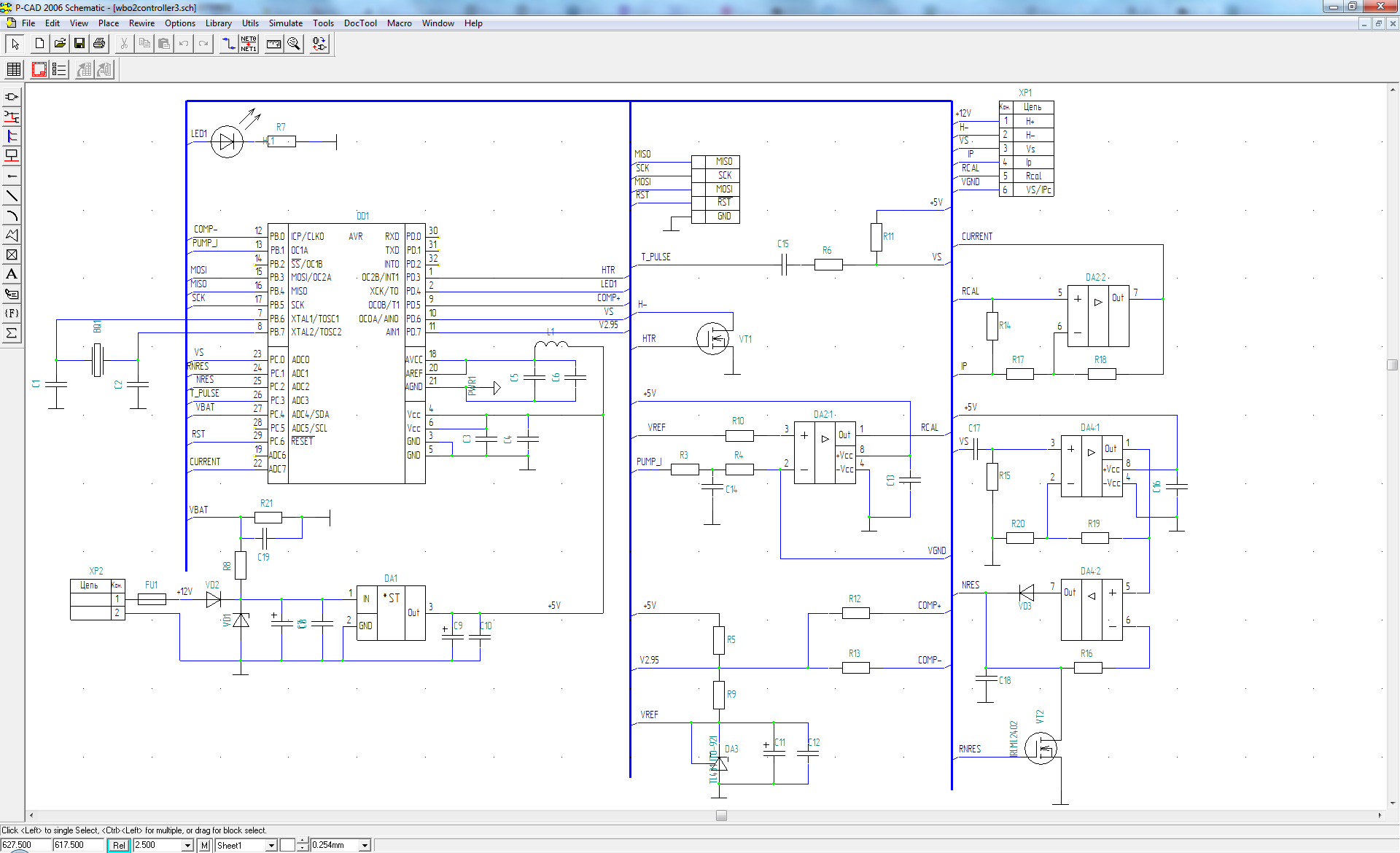This screenshot has width=1400, height=853.
Task: Select the Measure ruler tool
Action: 273,44
